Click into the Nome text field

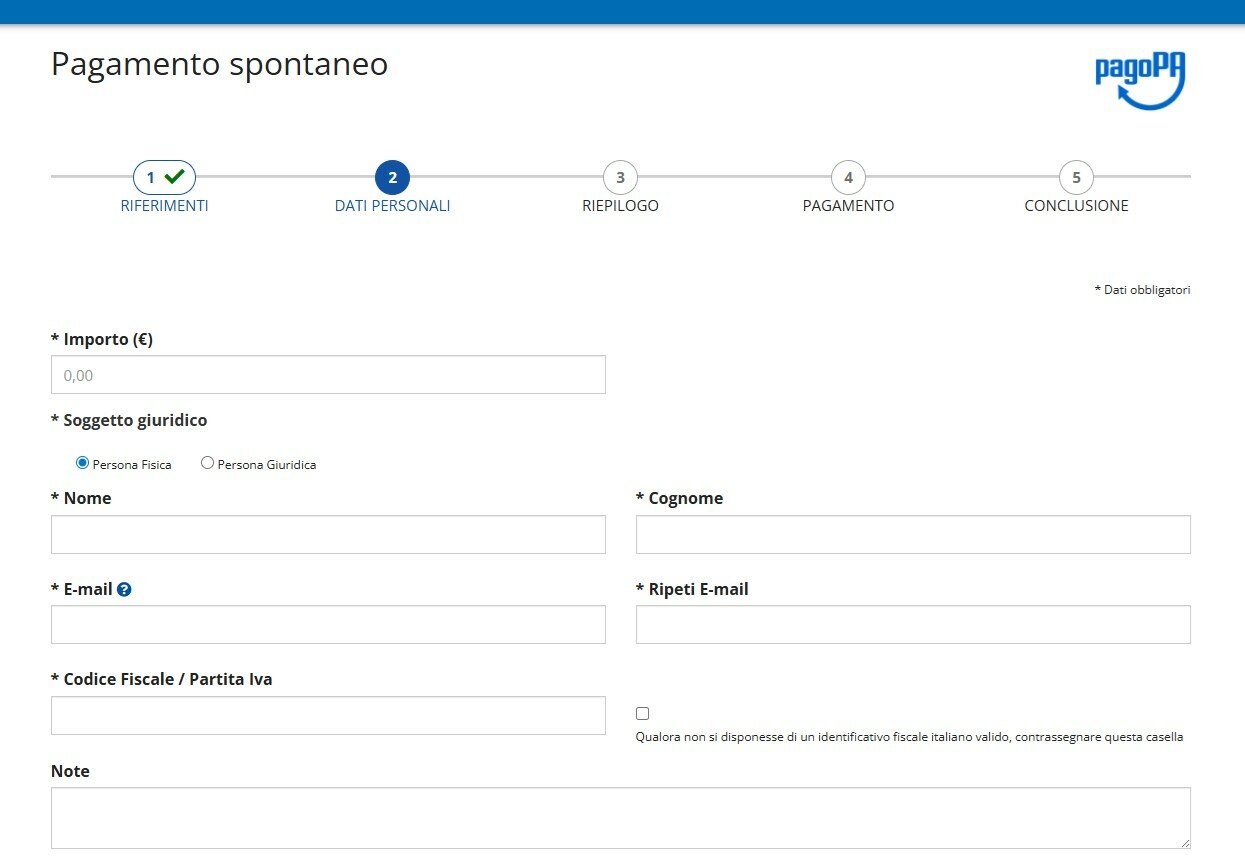(328, 535)
